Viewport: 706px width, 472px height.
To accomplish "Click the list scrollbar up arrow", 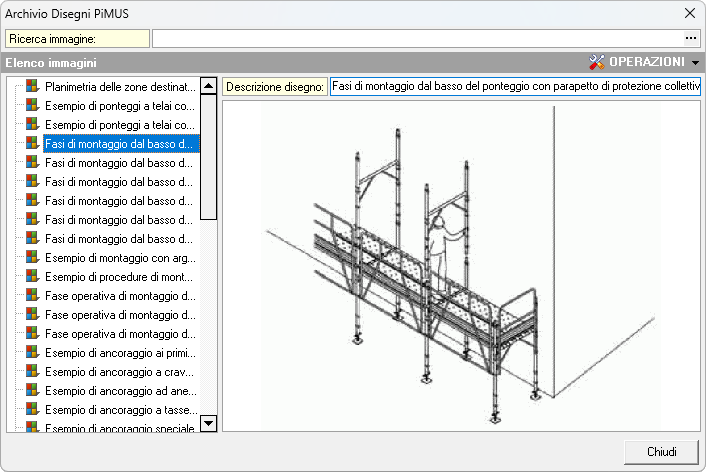I will click(209, 86).
